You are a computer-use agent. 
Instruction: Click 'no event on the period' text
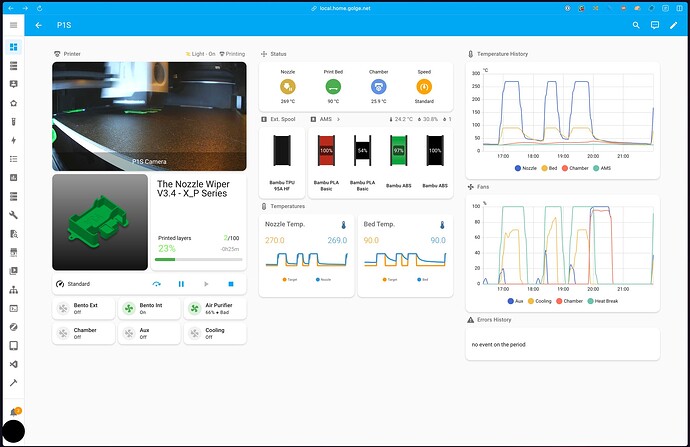tap(499, 344)
